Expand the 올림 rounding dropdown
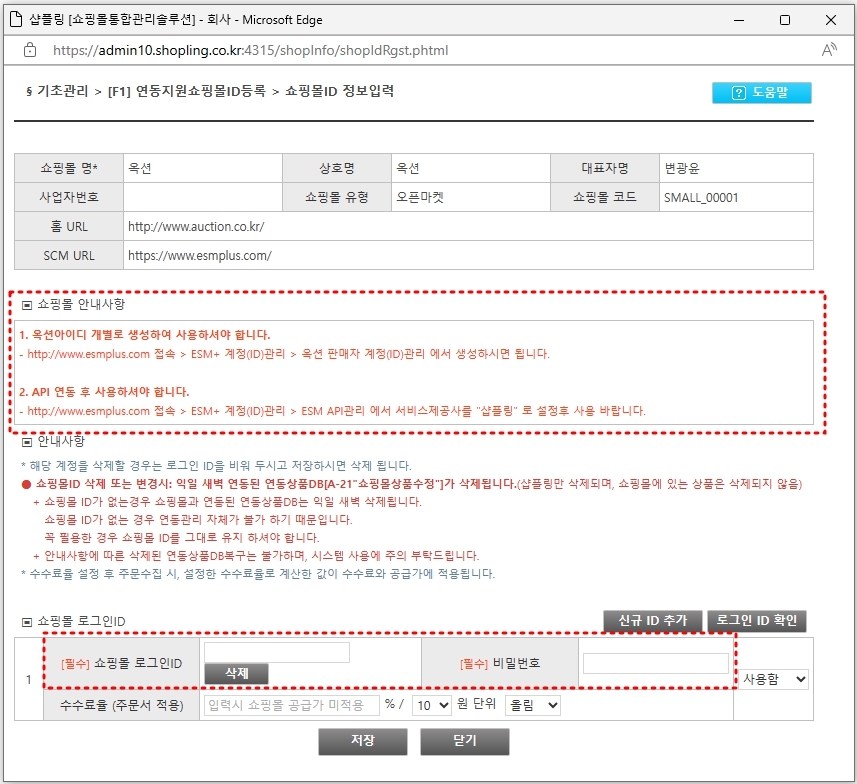The width and height of the screenshot is (857, 784). [532, 705]
